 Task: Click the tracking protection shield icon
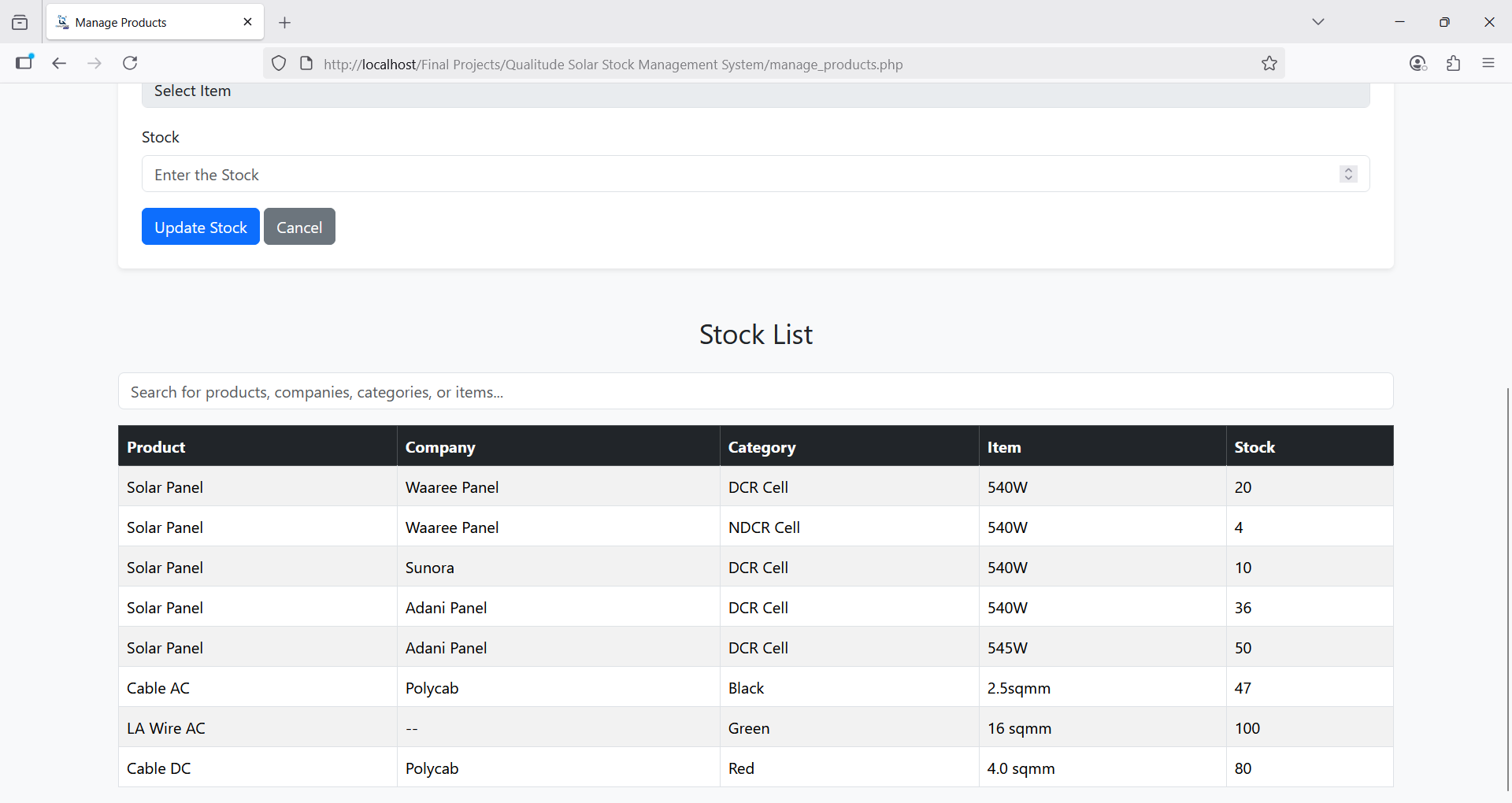(x=279, y=64)
